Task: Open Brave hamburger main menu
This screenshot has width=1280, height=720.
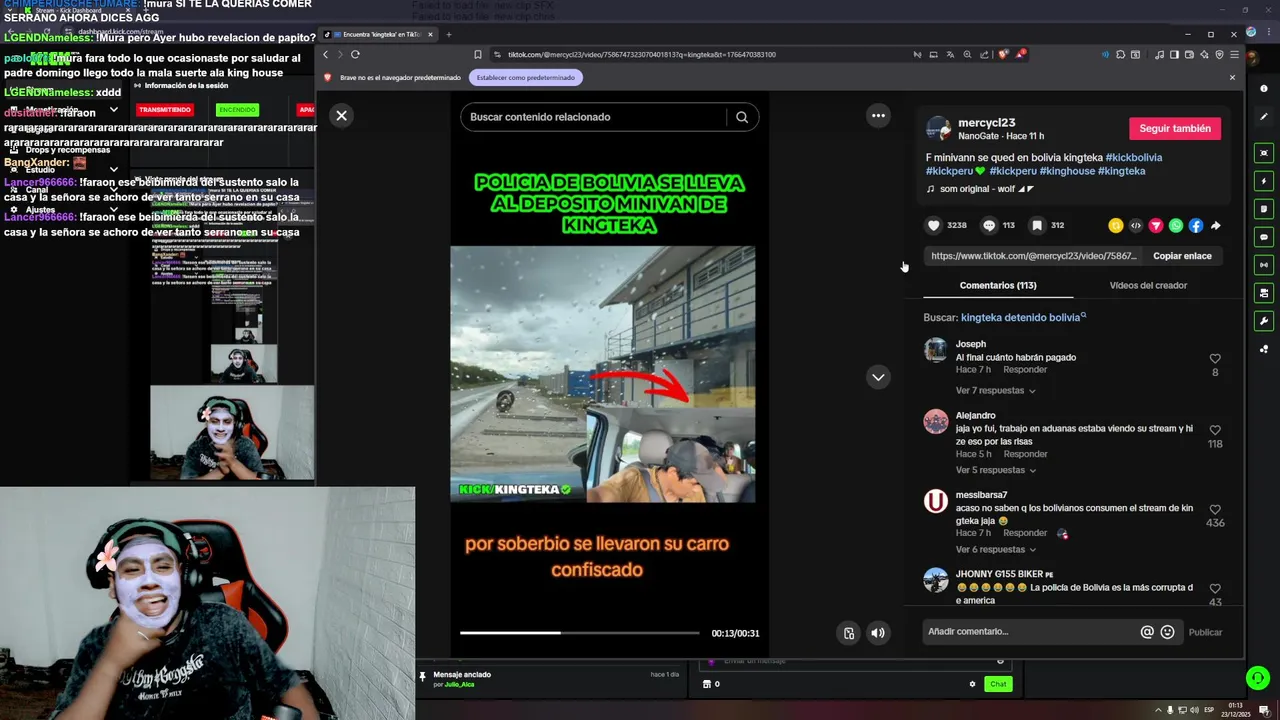Action: pyautogui.click(x=1234, y=54)
